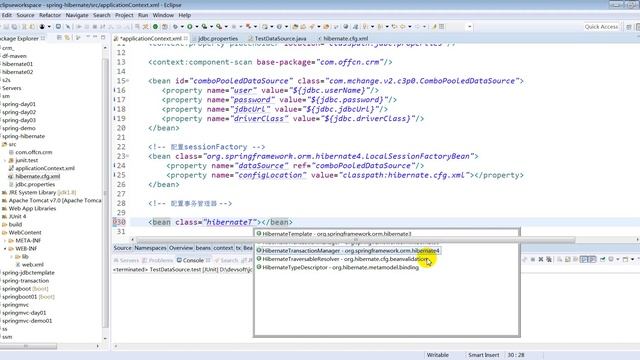Open the Navigate menu

pos(77,15)
